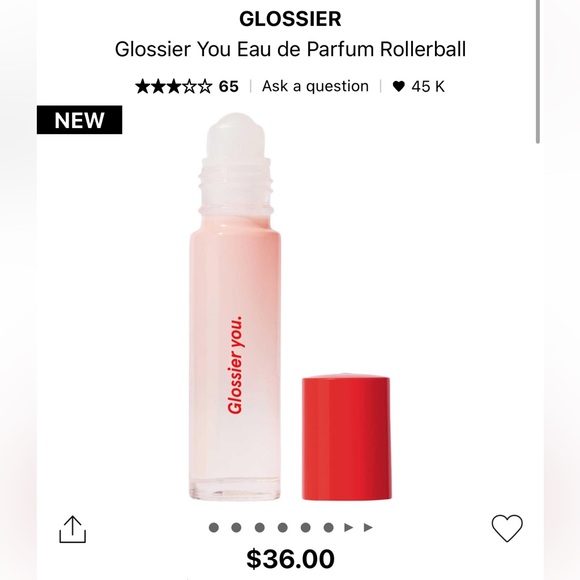Screen dimensions: 580x580
Task: Select the sixth image carousel dot
Action: click(x=328, y=527)
